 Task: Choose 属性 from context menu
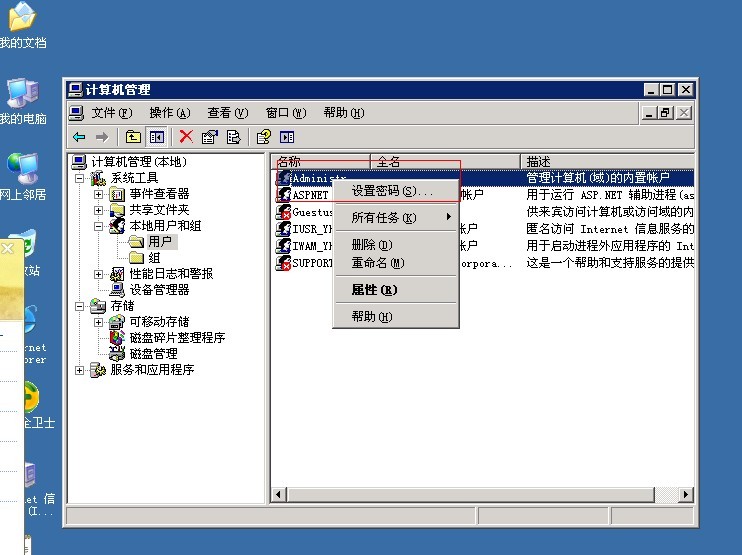tap(396, 290)
